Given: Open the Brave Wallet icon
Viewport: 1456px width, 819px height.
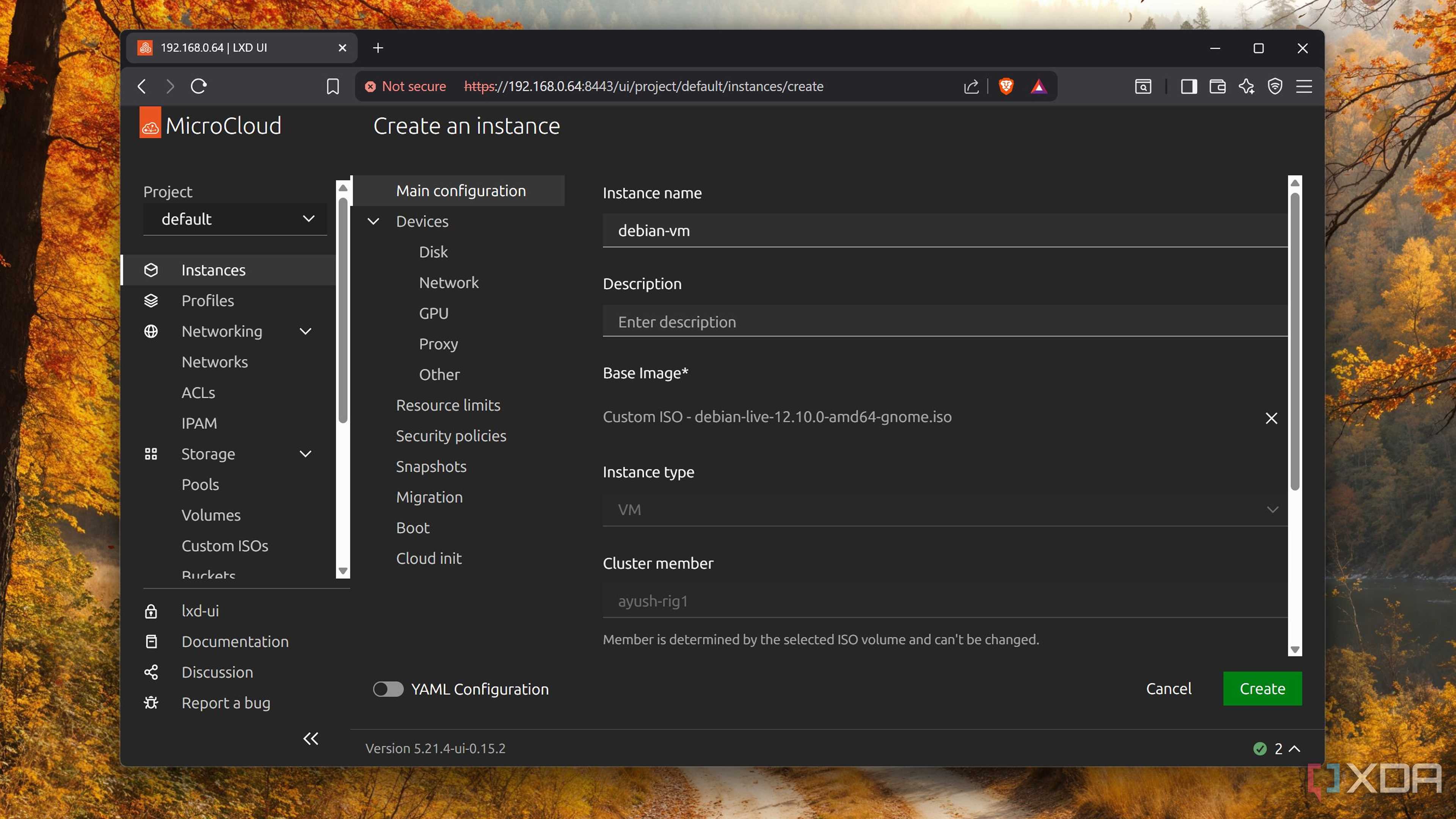Looking at the screenshot, I should [1218, 86].
